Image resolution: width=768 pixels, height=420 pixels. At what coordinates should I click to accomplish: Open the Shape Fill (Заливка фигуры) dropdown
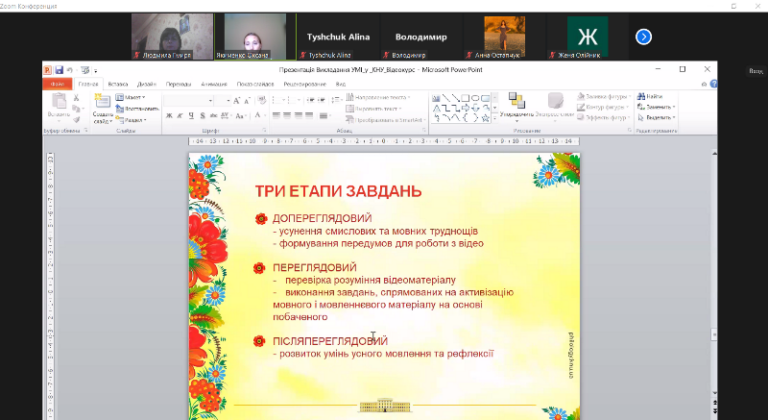[x=600, y=96]
